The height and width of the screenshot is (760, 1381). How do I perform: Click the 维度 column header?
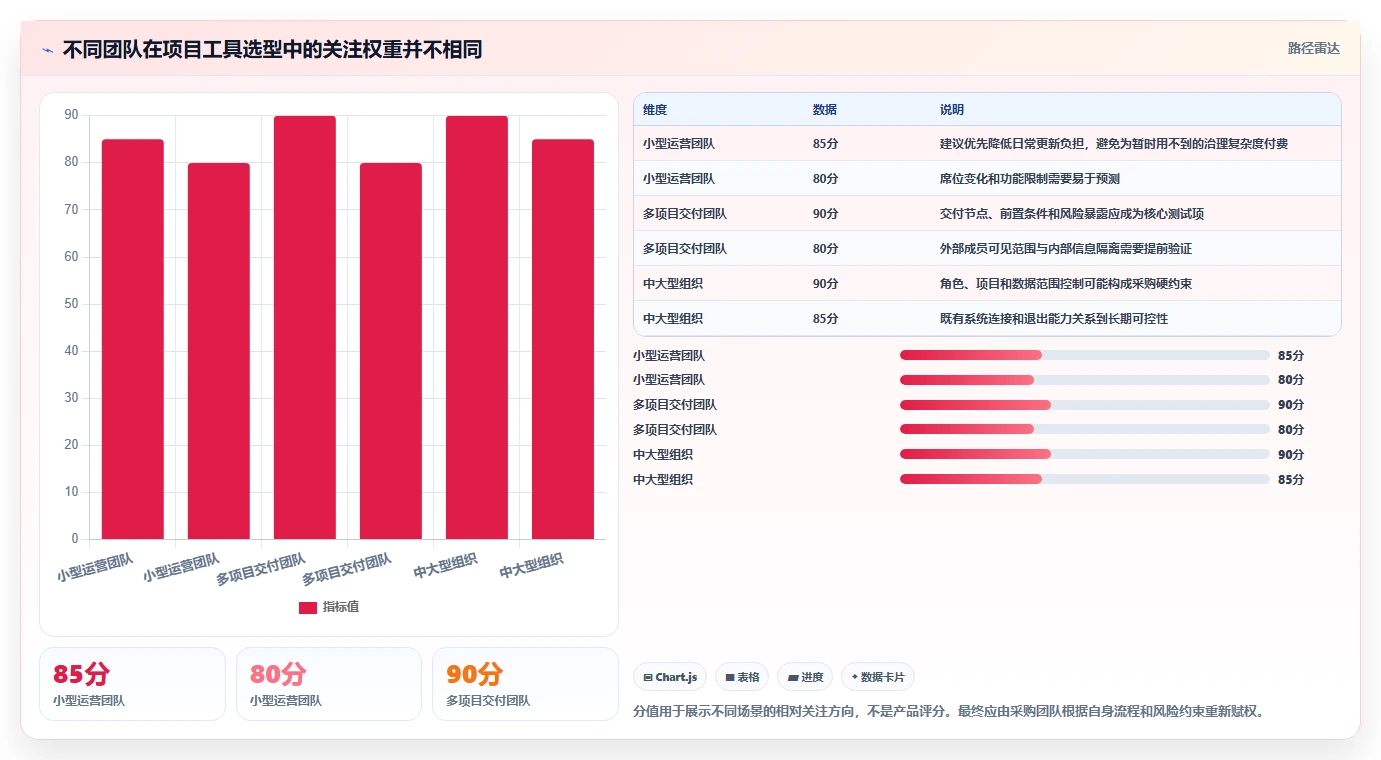coord(655,110)
